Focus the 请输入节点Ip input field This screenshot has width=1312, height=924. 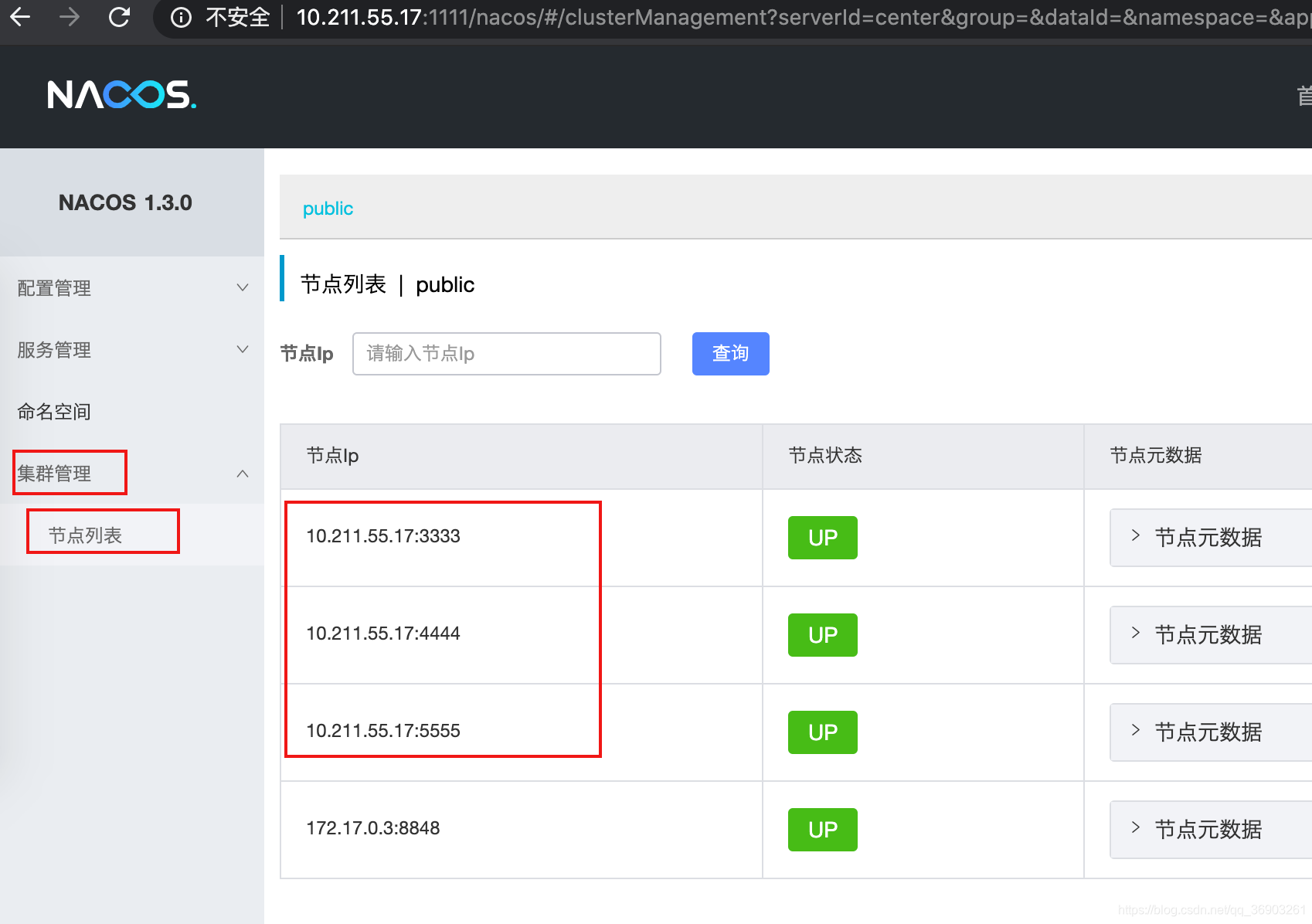[x=507, y=354]
